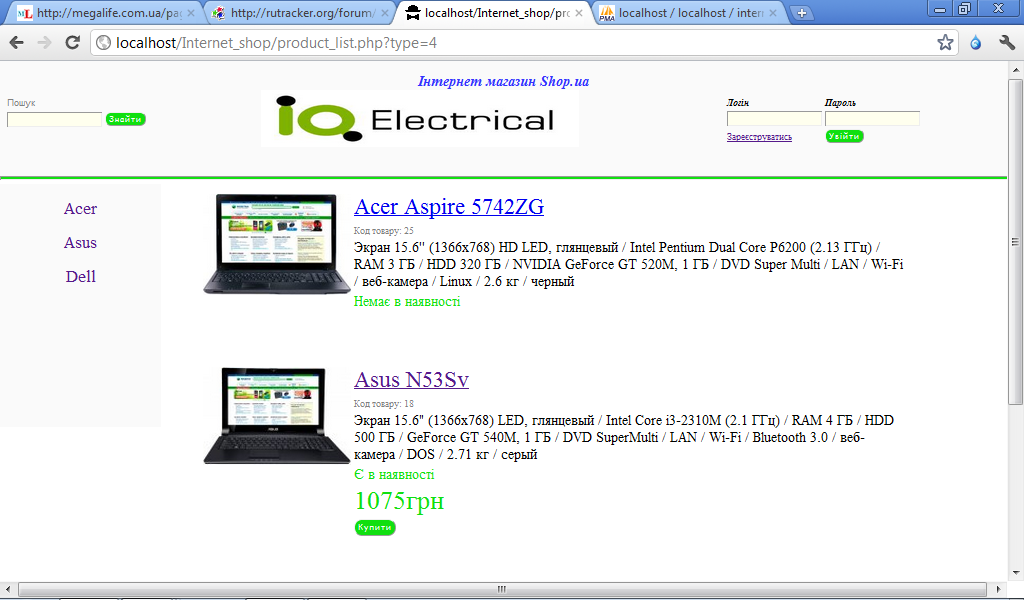Image resolution: width=1024 pixels, height=600 pixels.
Task: Switch to the phpMyAdmin localhost tab
Action: tap(688, 13)
